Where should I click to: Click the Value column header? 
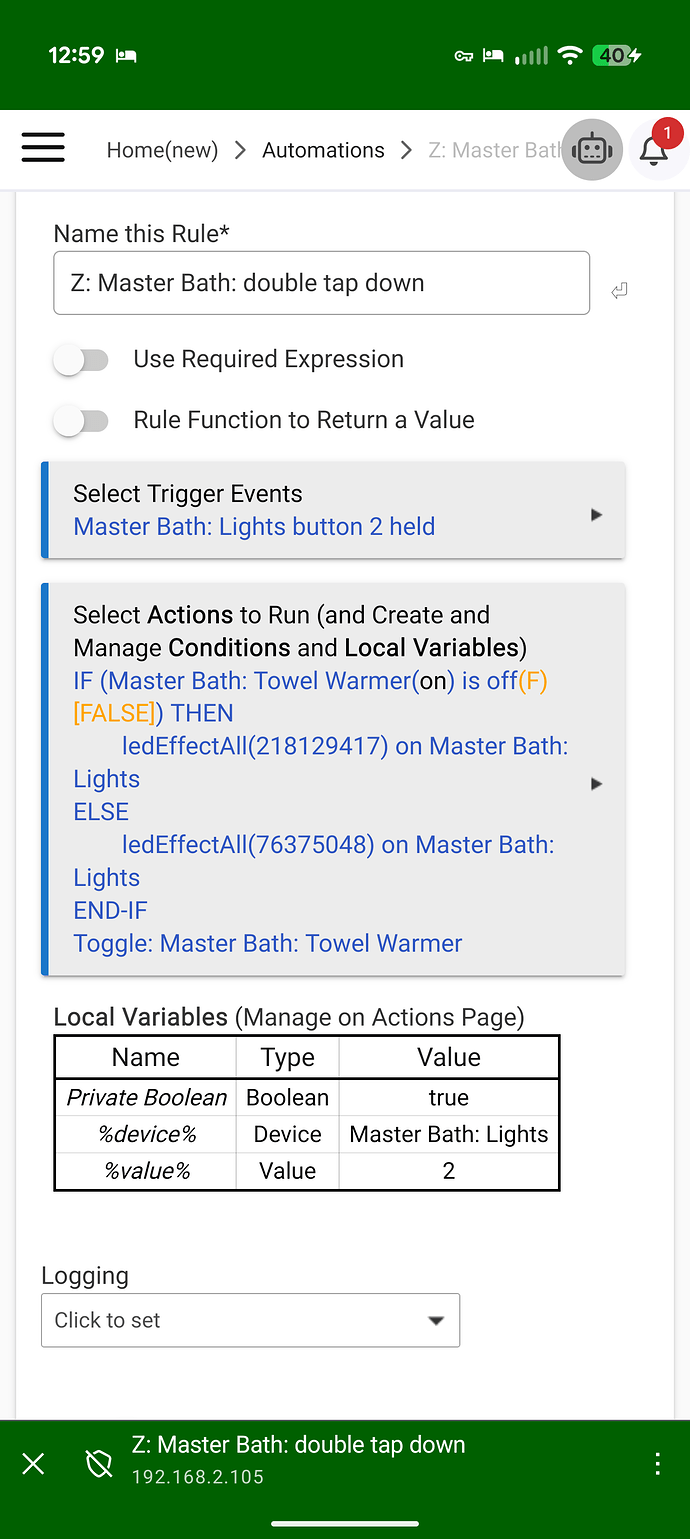click(449, 1058)
